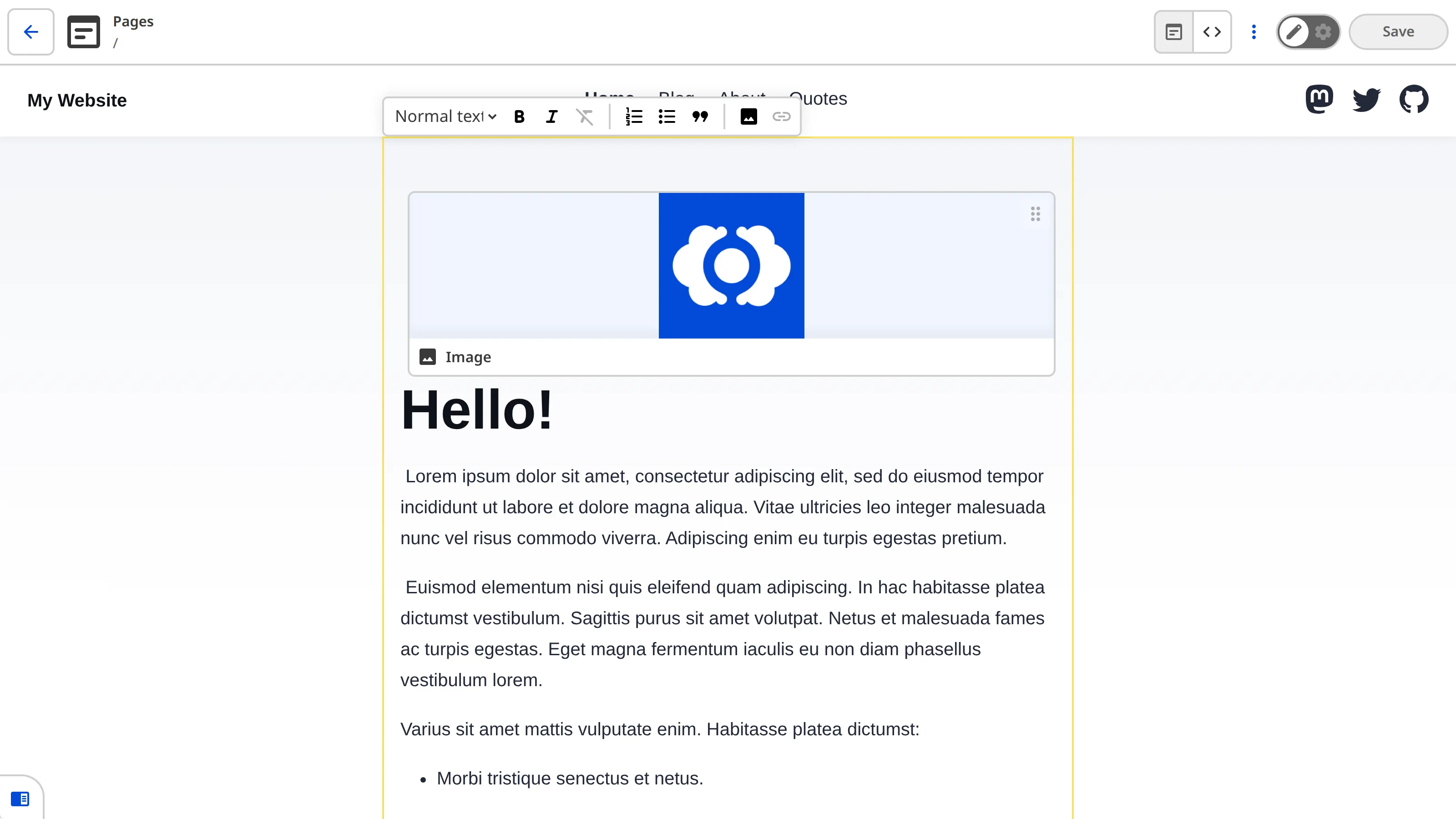This screenshot has width=1456, height=819.
Task: Click the Image block label
Action: pos(468,357)
